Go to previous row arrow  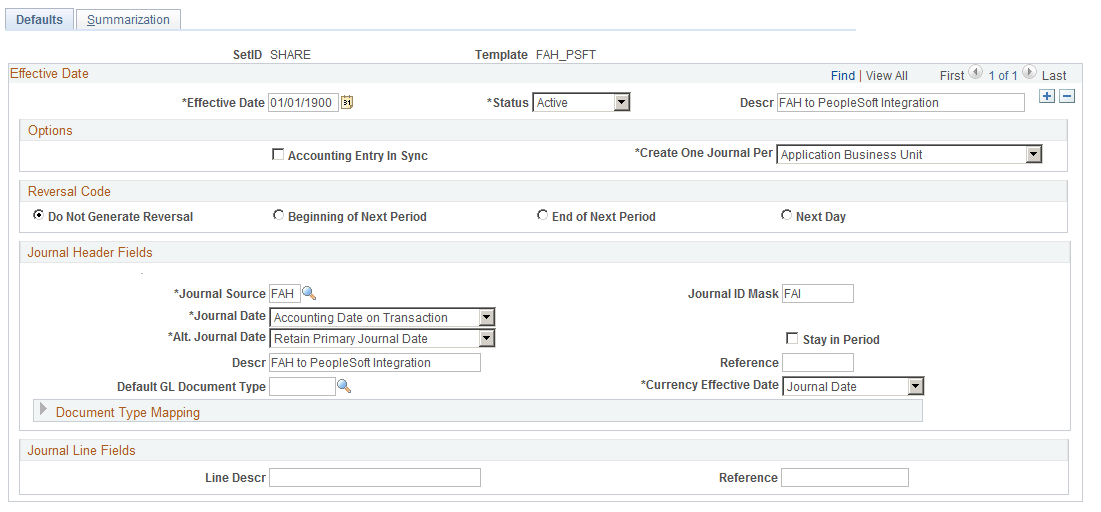[975, 72]
